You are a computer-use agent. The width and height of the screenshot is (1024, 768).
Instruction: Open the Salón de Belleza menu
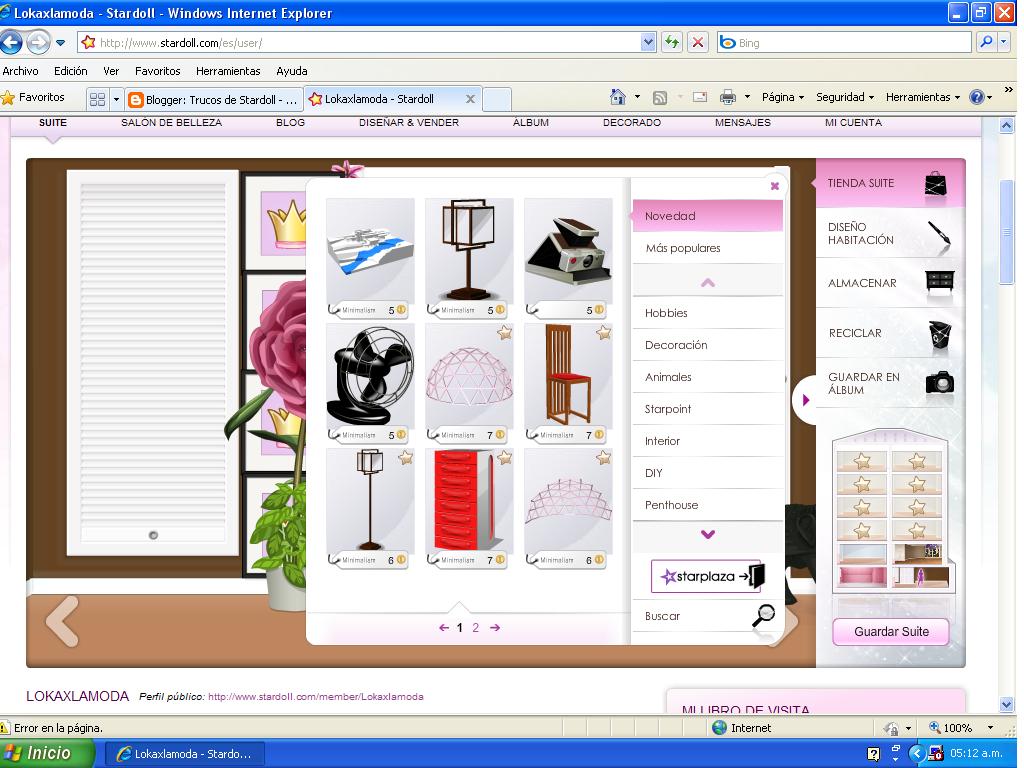[x=172, y=122]
